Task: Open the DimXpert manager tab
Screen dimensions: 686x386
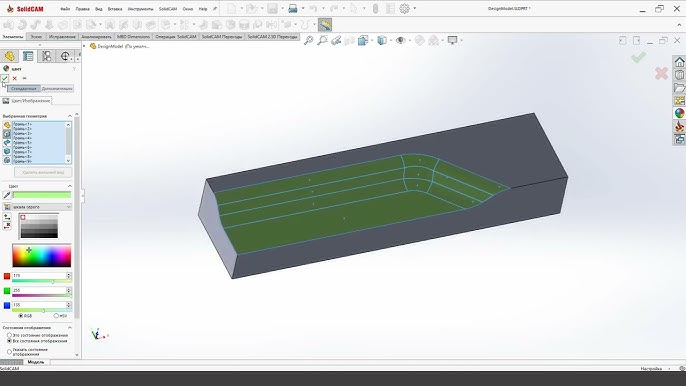Action: (65, 56)
